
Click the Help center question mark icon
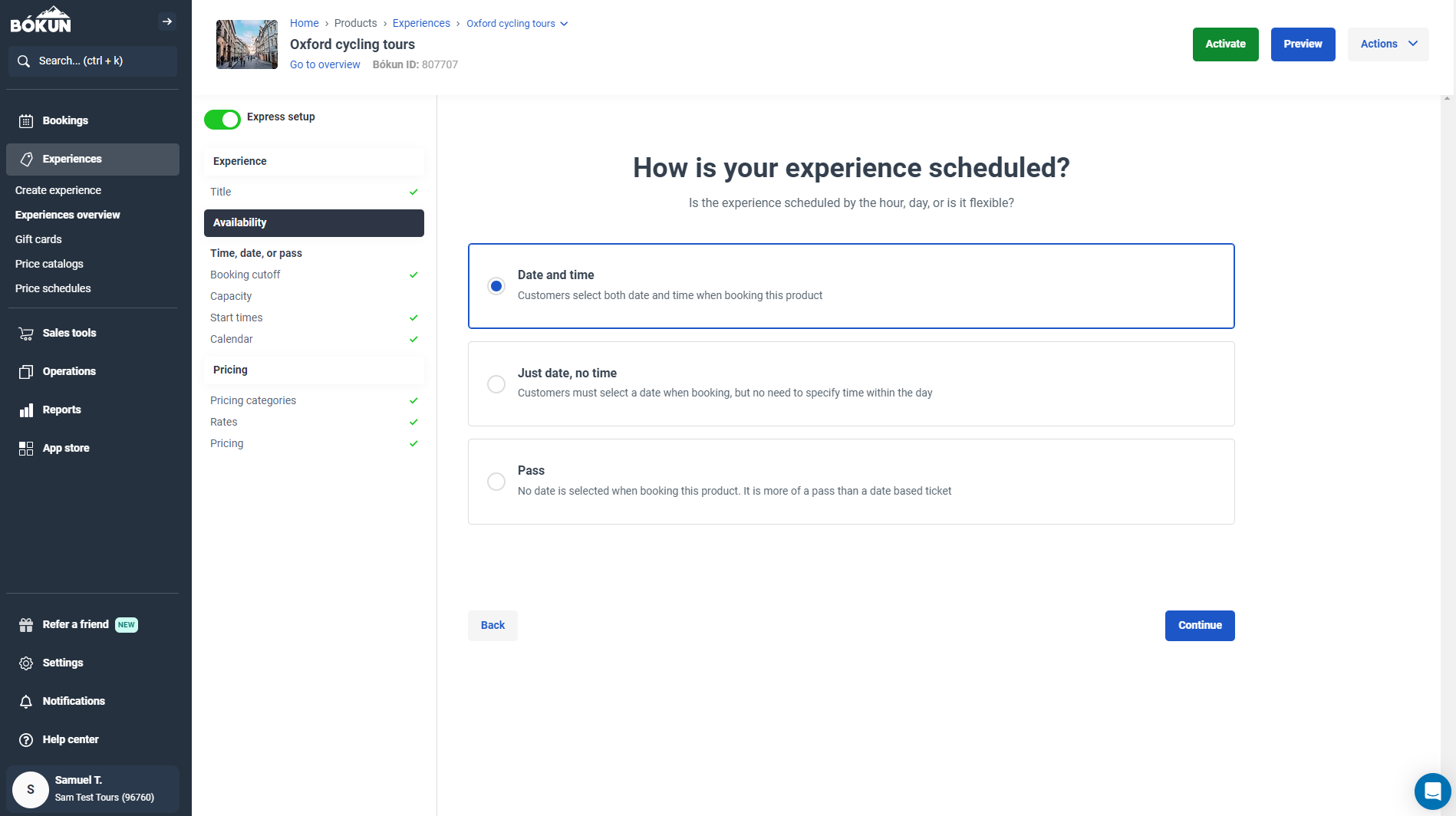click(26, 740)
